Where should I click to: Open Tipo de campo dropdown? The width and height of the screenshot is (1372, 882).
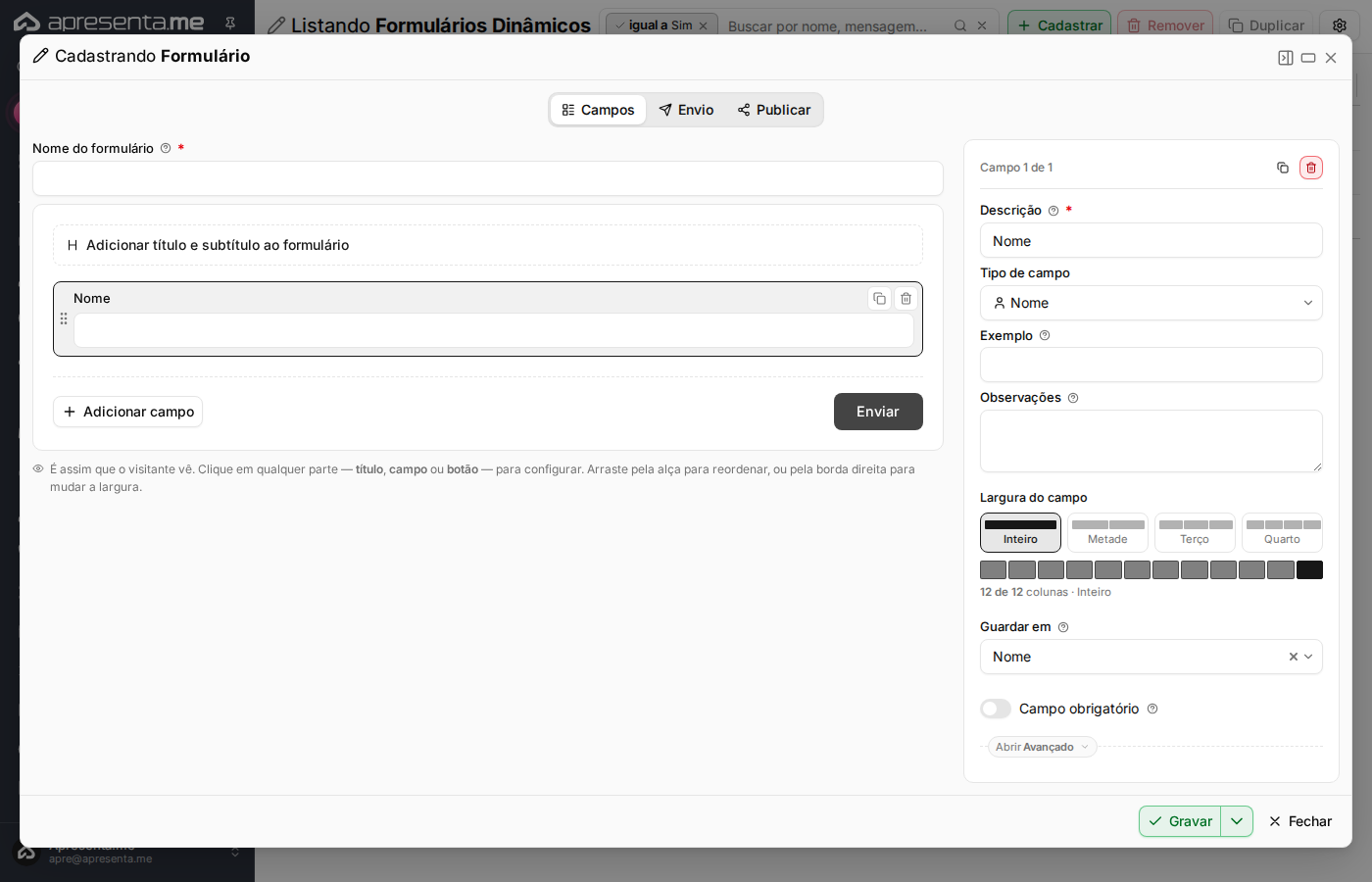(1151, 303)
